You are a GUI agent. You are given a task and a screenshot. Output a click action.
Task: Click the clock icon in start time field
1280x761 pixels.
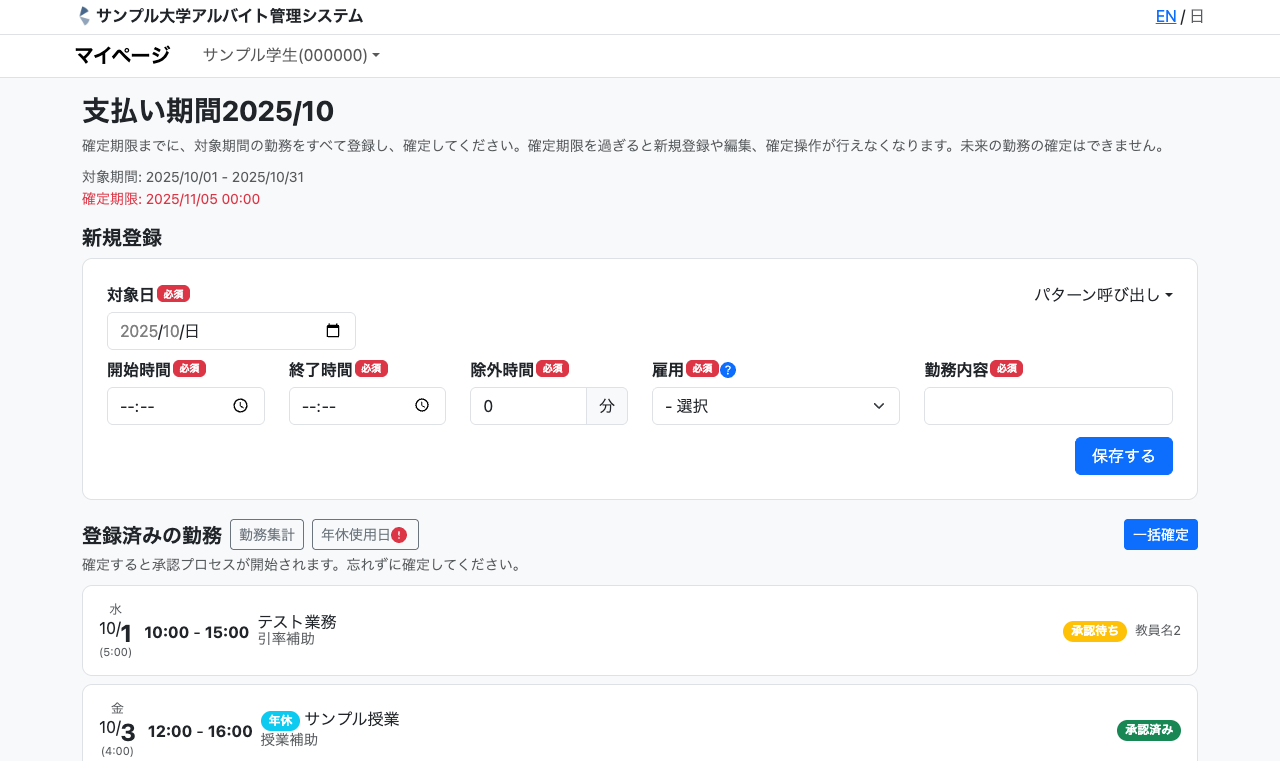[240, 406]
